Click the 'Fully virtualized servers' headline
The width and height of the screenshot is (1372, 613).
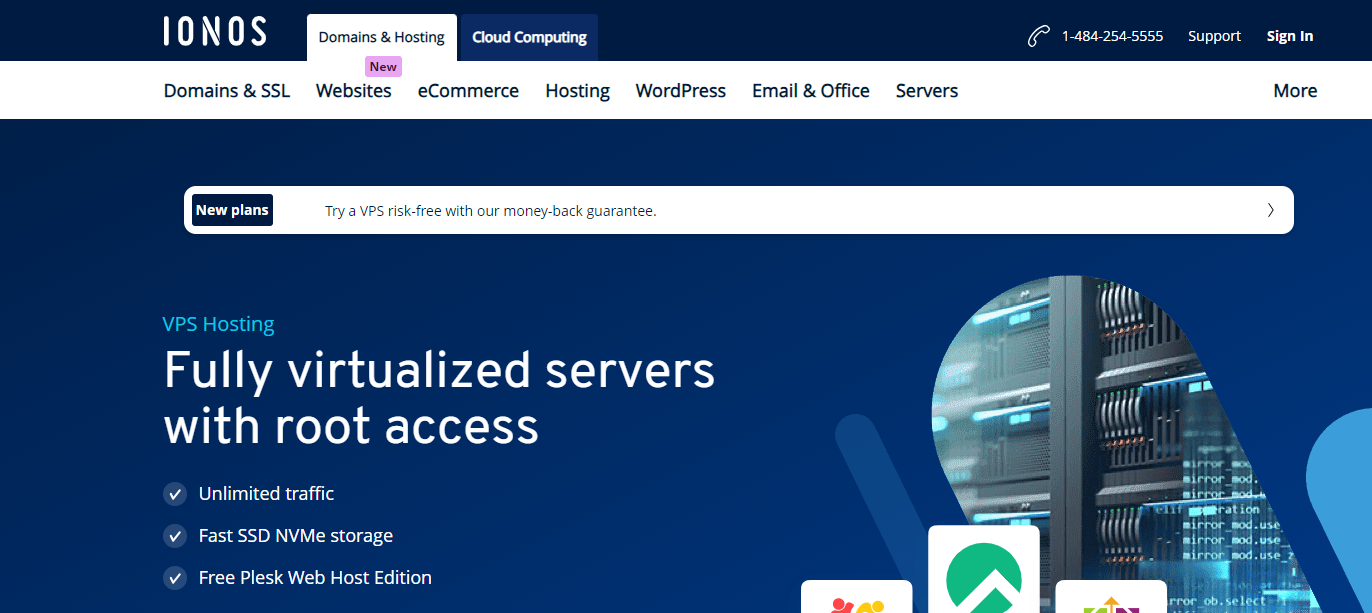pos(439,371)
